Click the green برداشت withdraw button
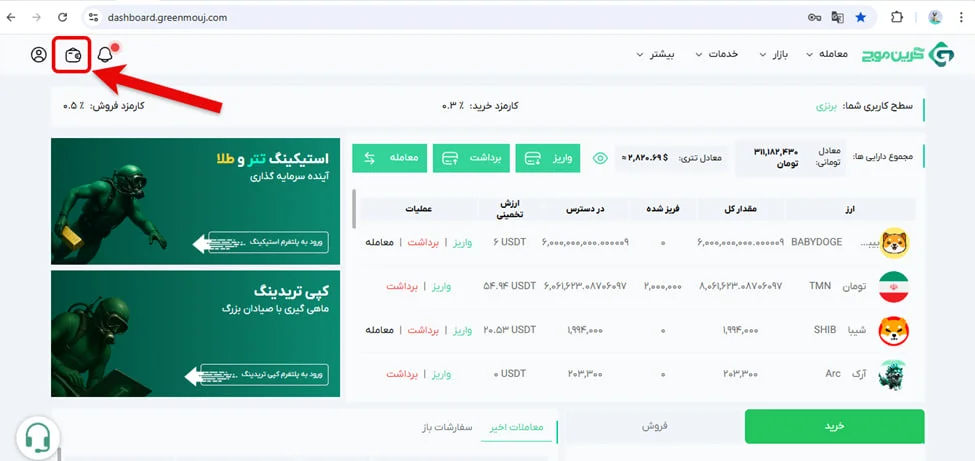 tap(471, 158)
